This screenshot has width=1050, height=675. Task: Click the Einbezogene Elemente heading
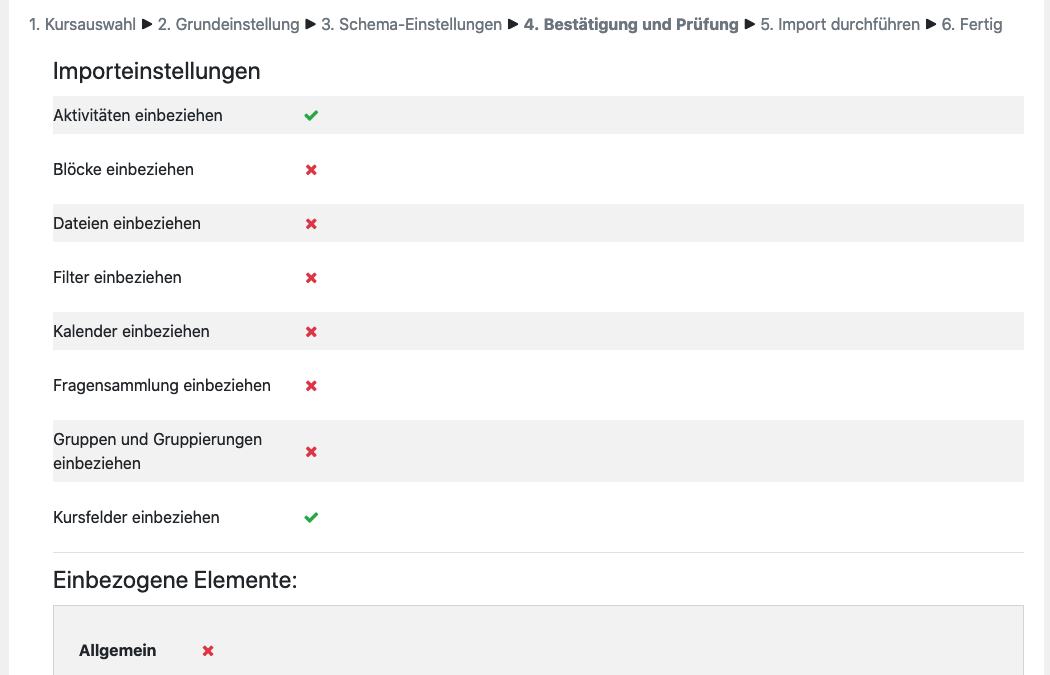coord(175,580)
